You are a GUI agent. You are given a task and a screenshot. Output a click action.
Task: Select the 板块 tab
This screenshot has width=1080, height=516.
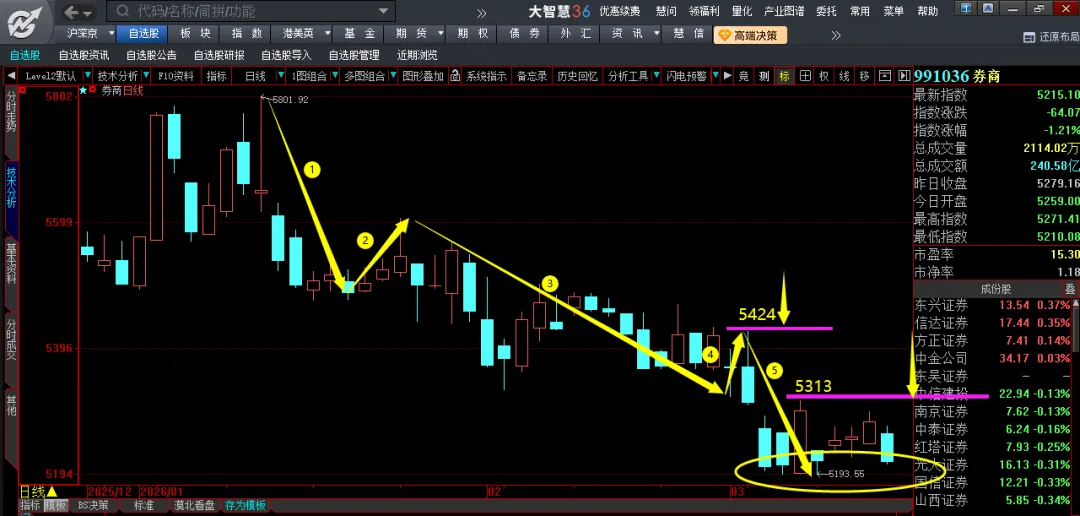click(x=196, y=33)
